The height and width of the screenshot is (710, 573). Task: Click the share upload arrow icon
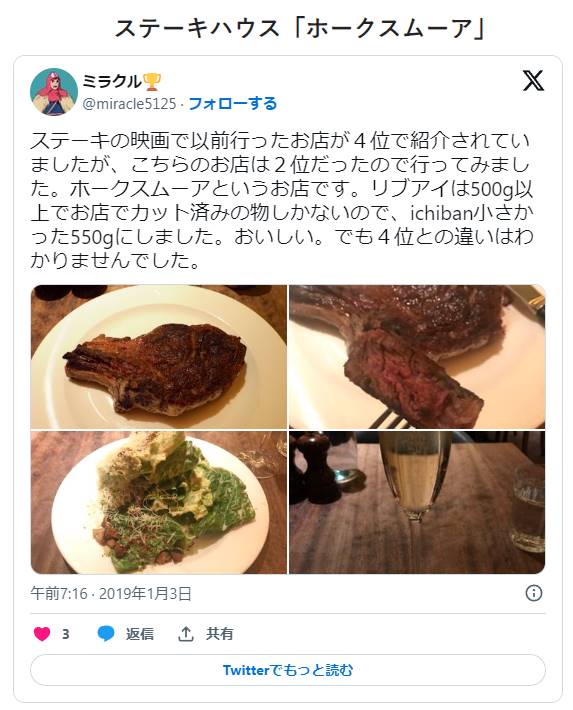click(x=186, y=633)
